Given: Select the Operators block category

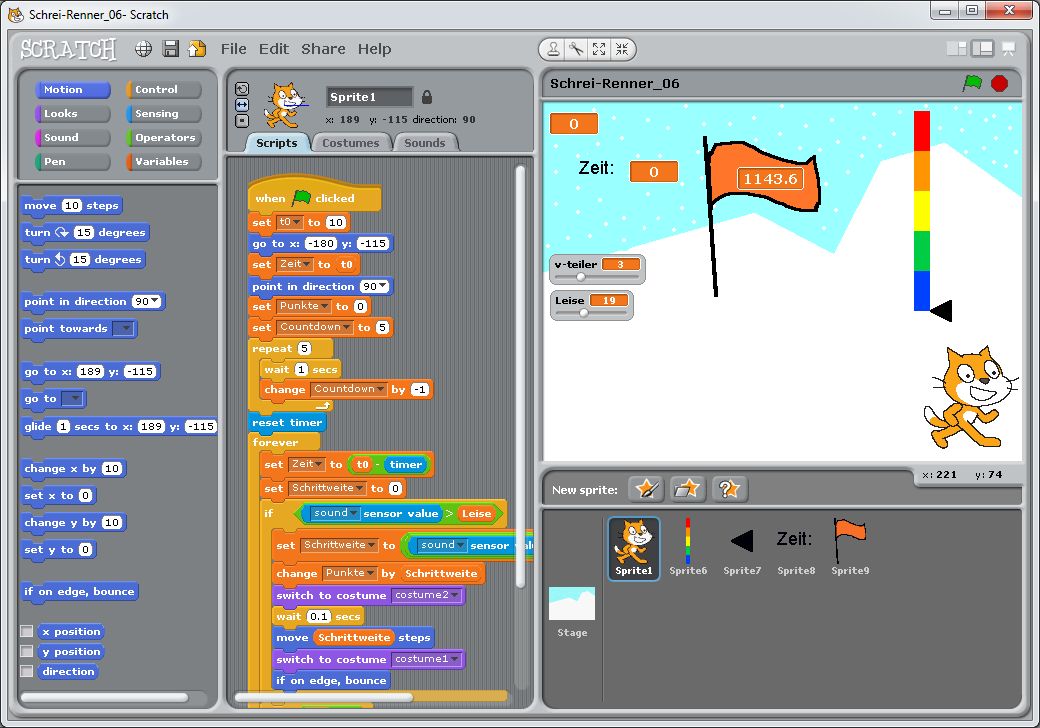Looking at the screenshot, I should 164,138.
